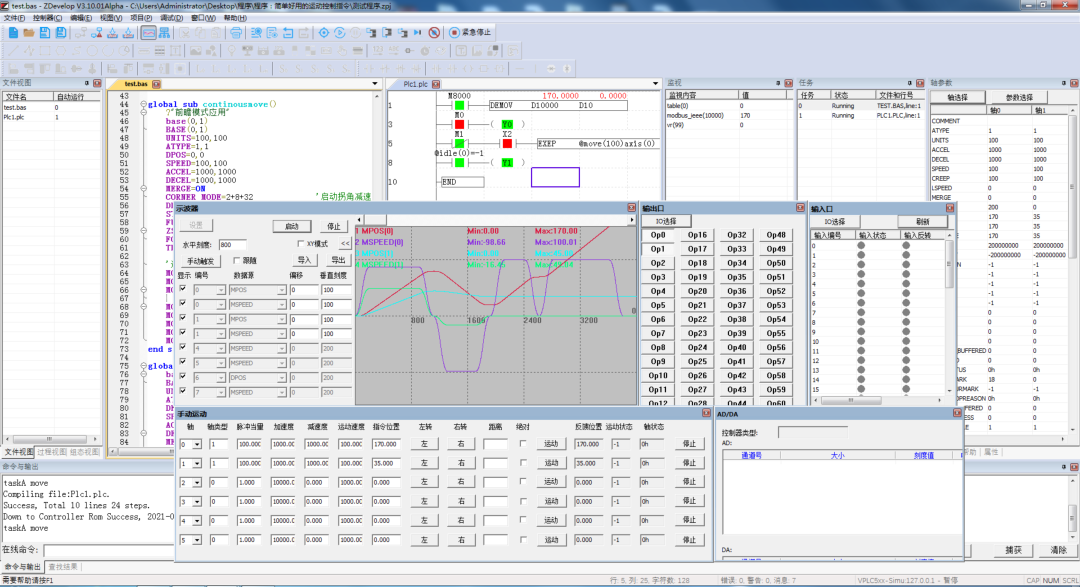
Task: Uncheck the first MPOS display checkbox
Action: [182, 290]
